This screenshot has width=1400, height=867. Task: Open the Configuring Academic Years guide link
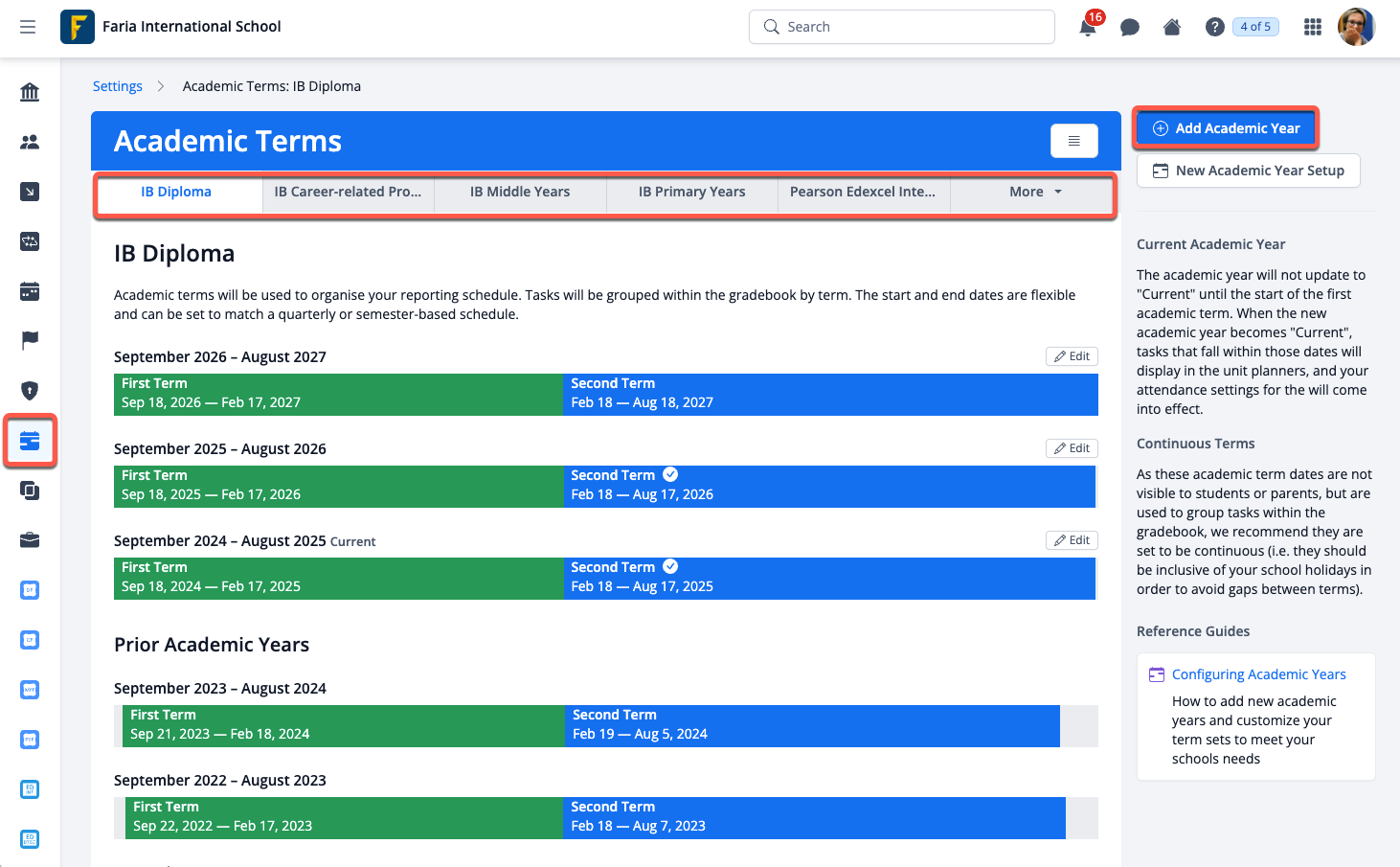[x=1258, y=674]
